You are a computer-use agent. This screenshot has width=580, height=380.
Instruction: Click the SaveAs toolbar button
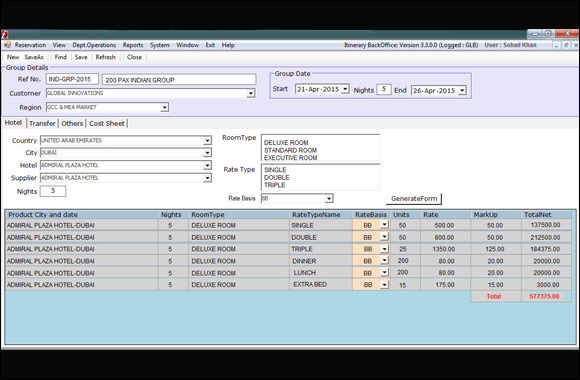(x=34, y=57)
